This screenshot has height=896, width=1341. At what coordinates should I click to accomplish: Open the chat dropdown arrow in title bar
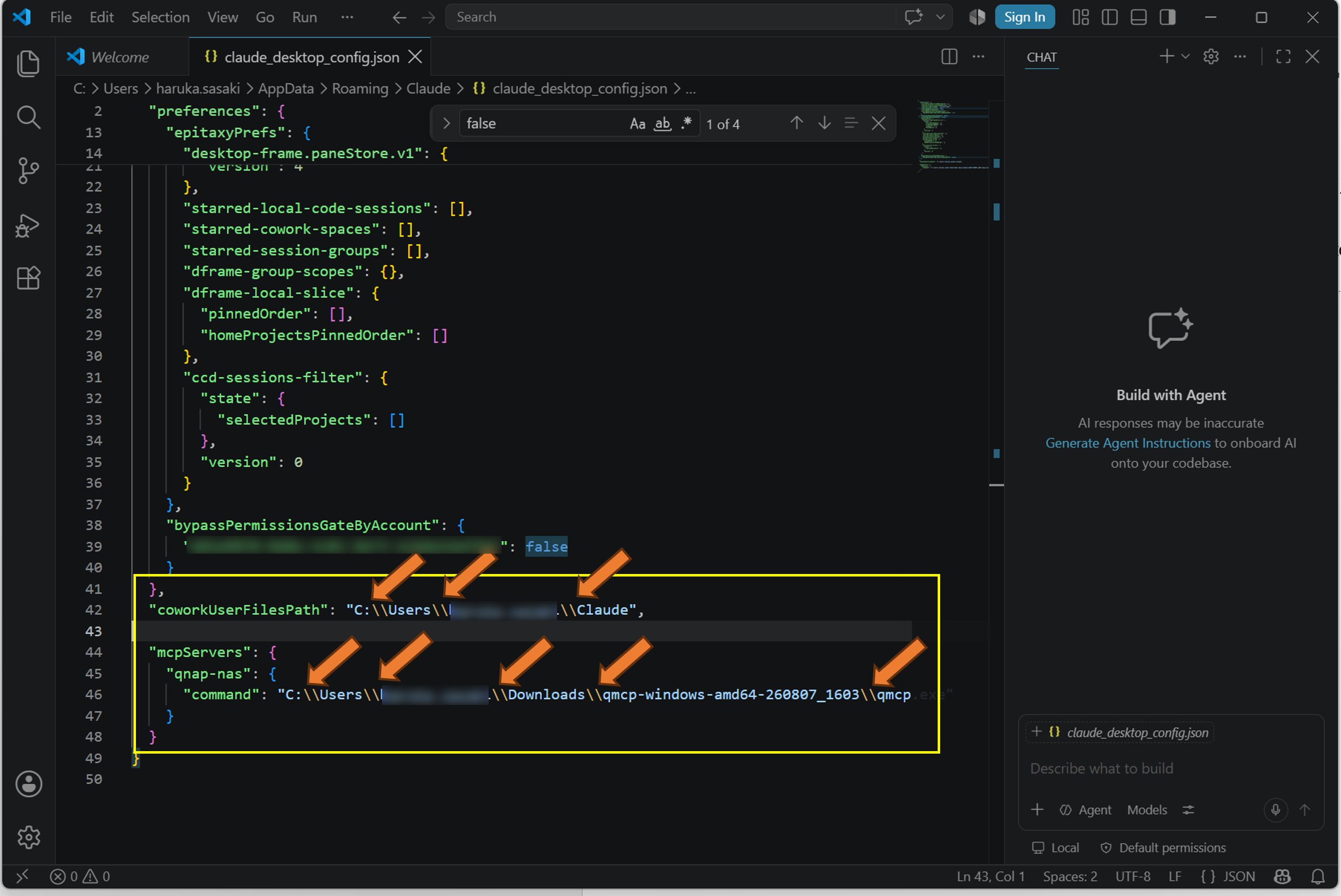tap(940, 17)
